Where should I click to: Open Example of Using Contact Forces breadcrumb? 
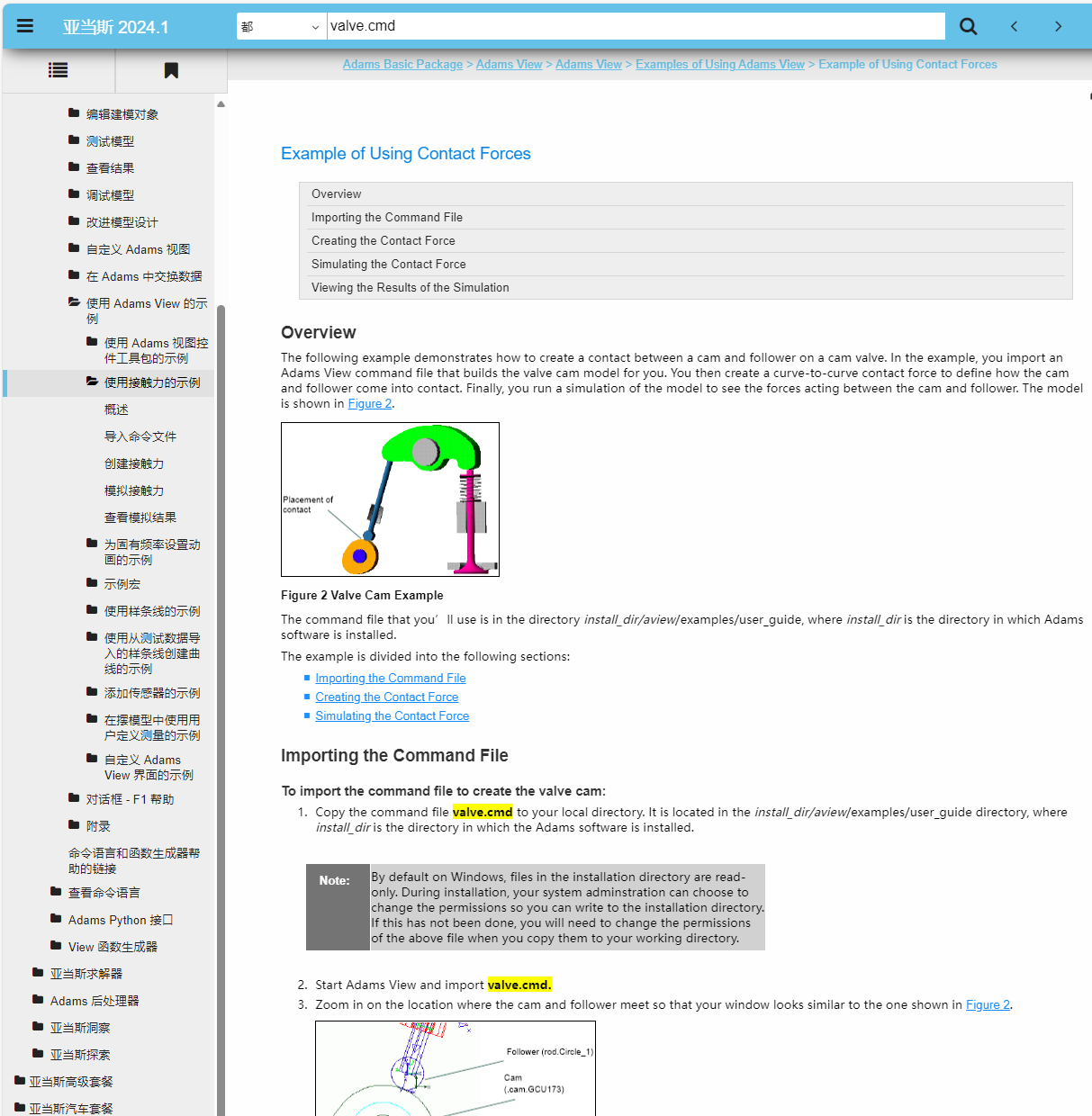tap(907, 64)
